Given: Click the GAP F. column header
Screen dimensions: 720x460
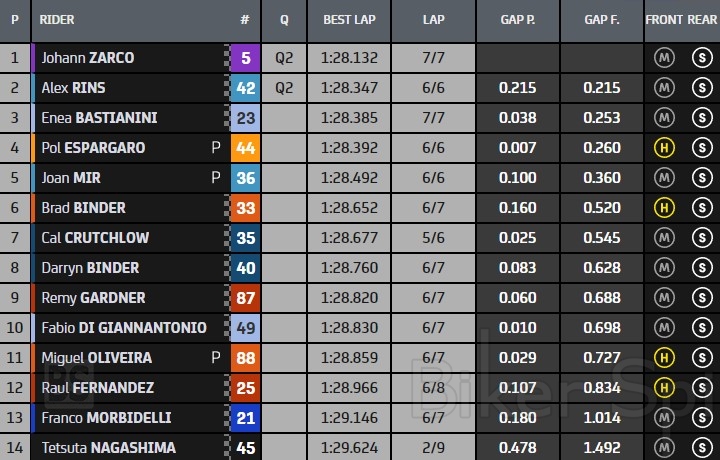Looking at the screenshot, I should (x=602, y=19).
